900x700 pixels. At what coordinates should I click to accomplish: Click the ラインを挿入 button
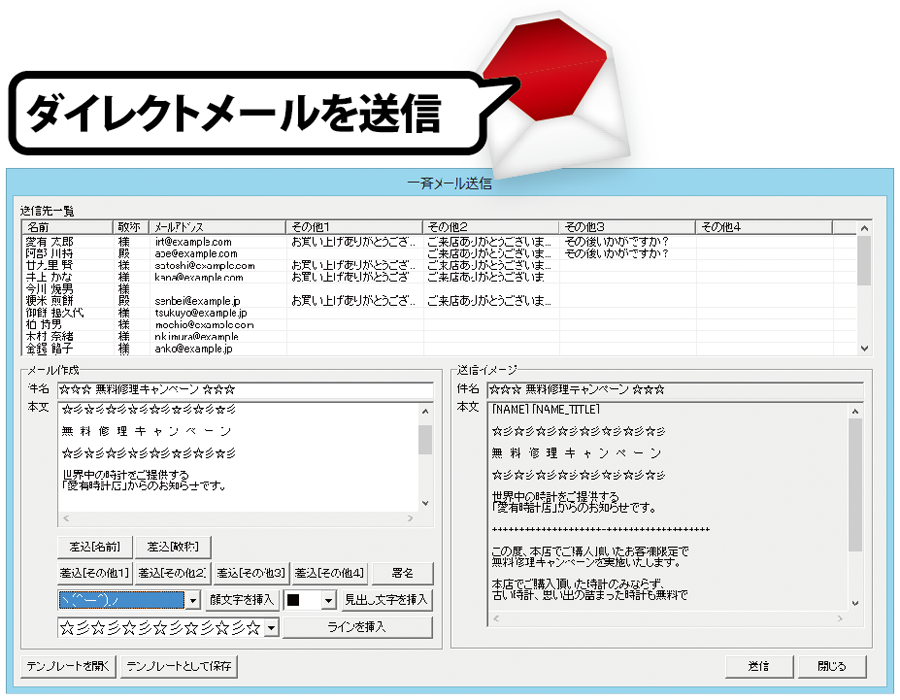pyautogui.click(x=356, y=627)
